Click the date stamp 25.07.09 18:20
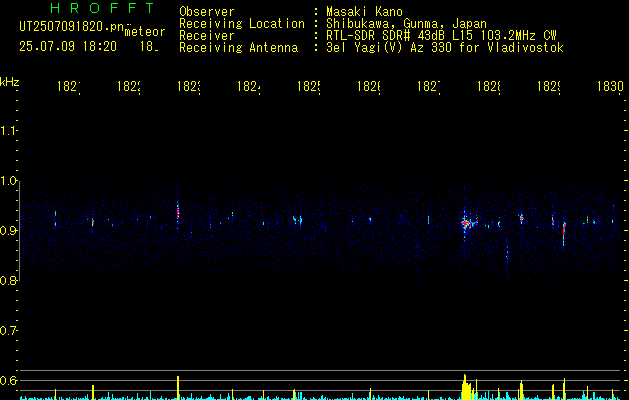 (68, 47)
